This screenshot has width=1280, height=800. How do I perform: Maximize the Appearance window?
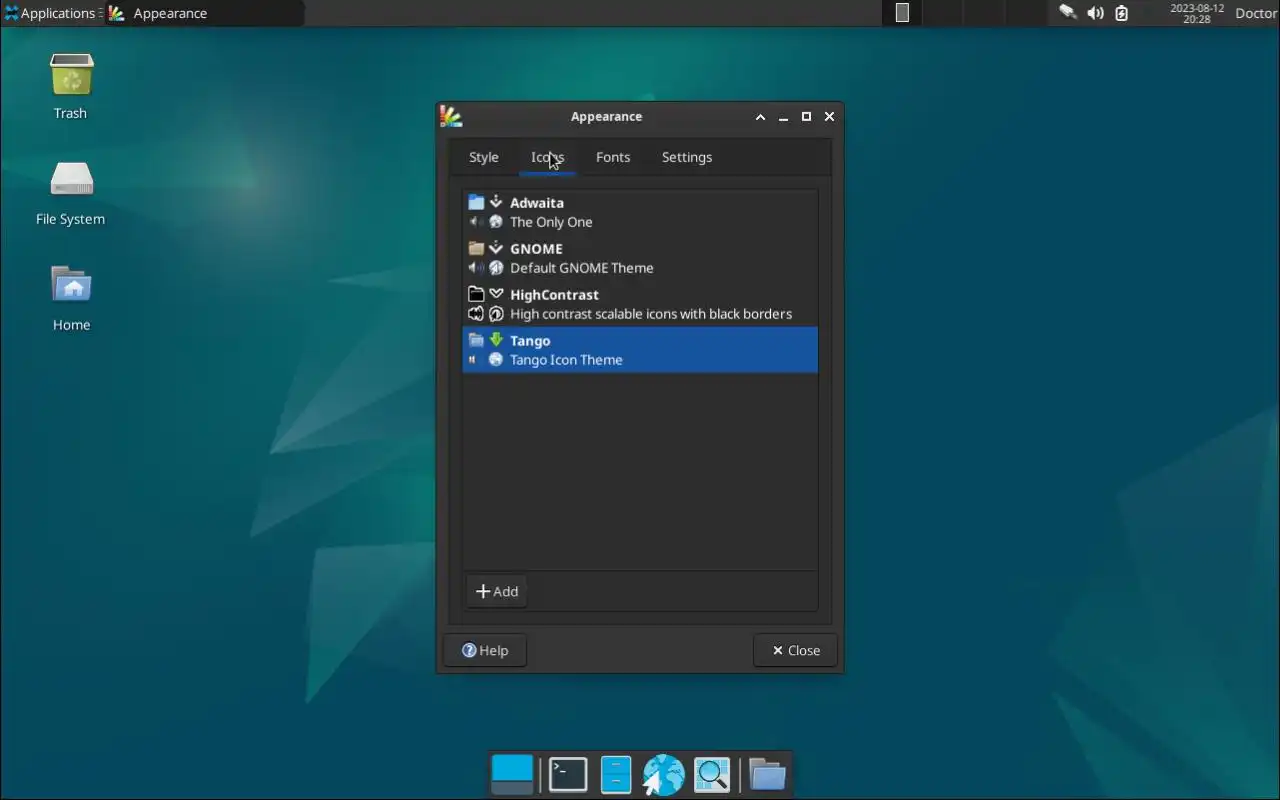click(806, 117)
